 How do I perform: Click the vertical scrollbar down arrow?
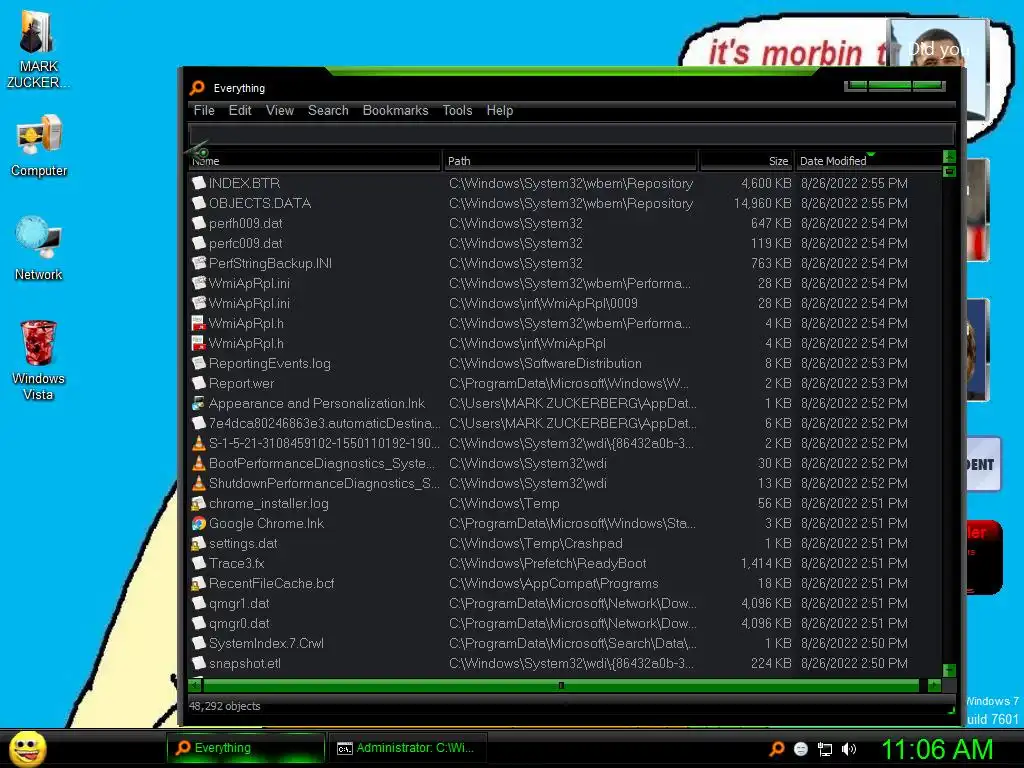950,671
